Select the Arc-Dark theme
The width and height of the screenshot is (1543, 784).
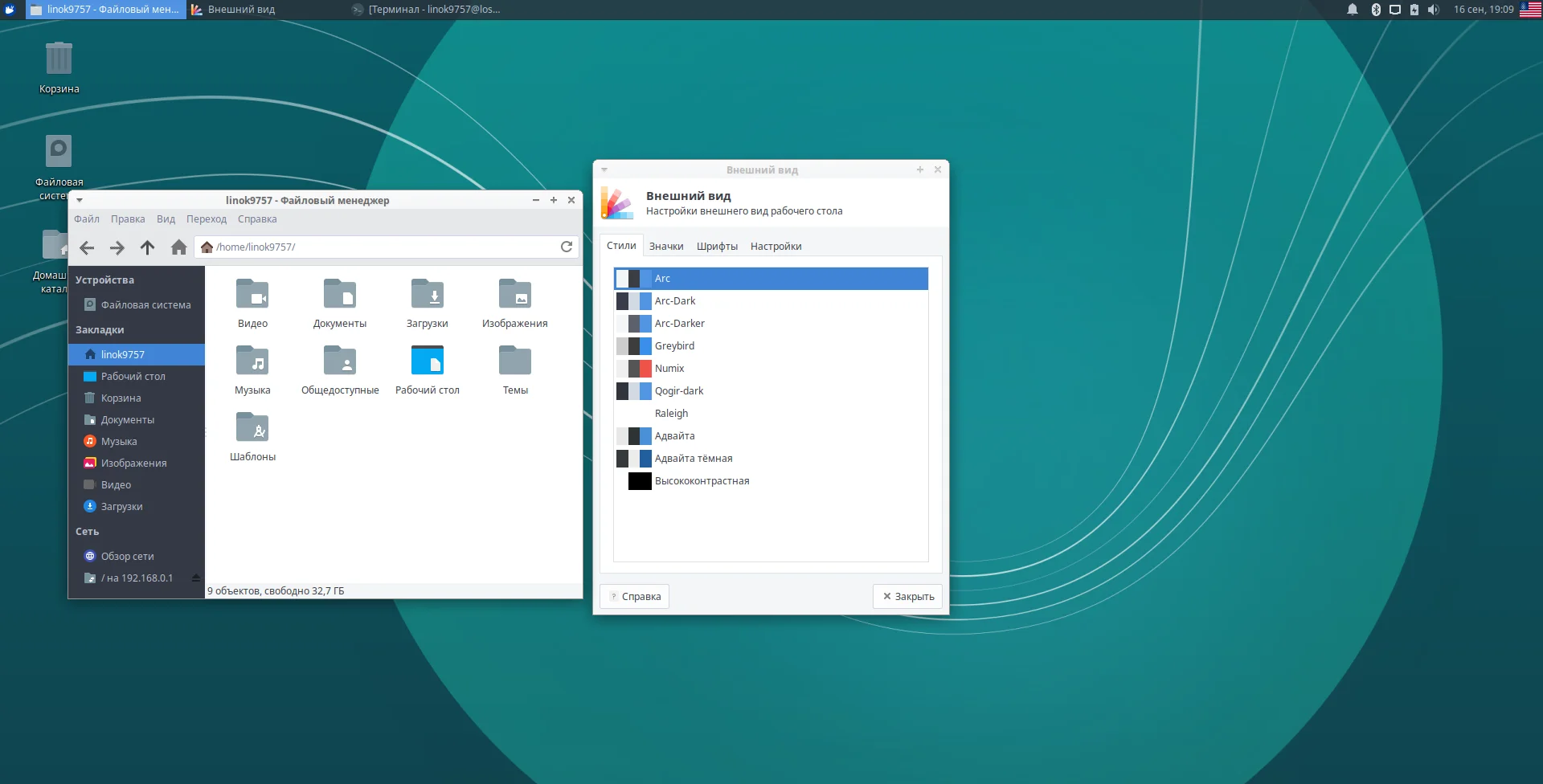pos(771,301)
